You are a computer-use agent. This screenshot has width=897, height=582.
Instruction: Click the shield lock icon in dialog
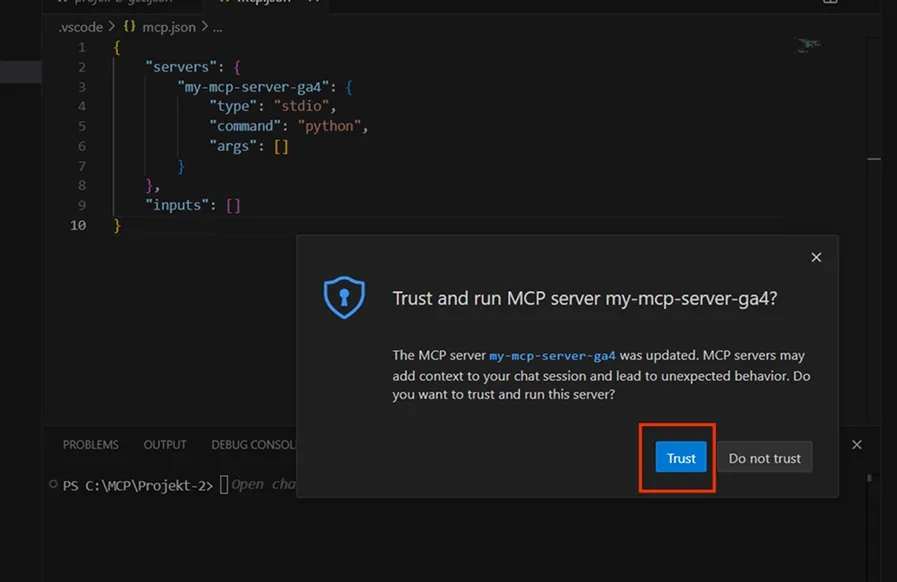(344, 298)
